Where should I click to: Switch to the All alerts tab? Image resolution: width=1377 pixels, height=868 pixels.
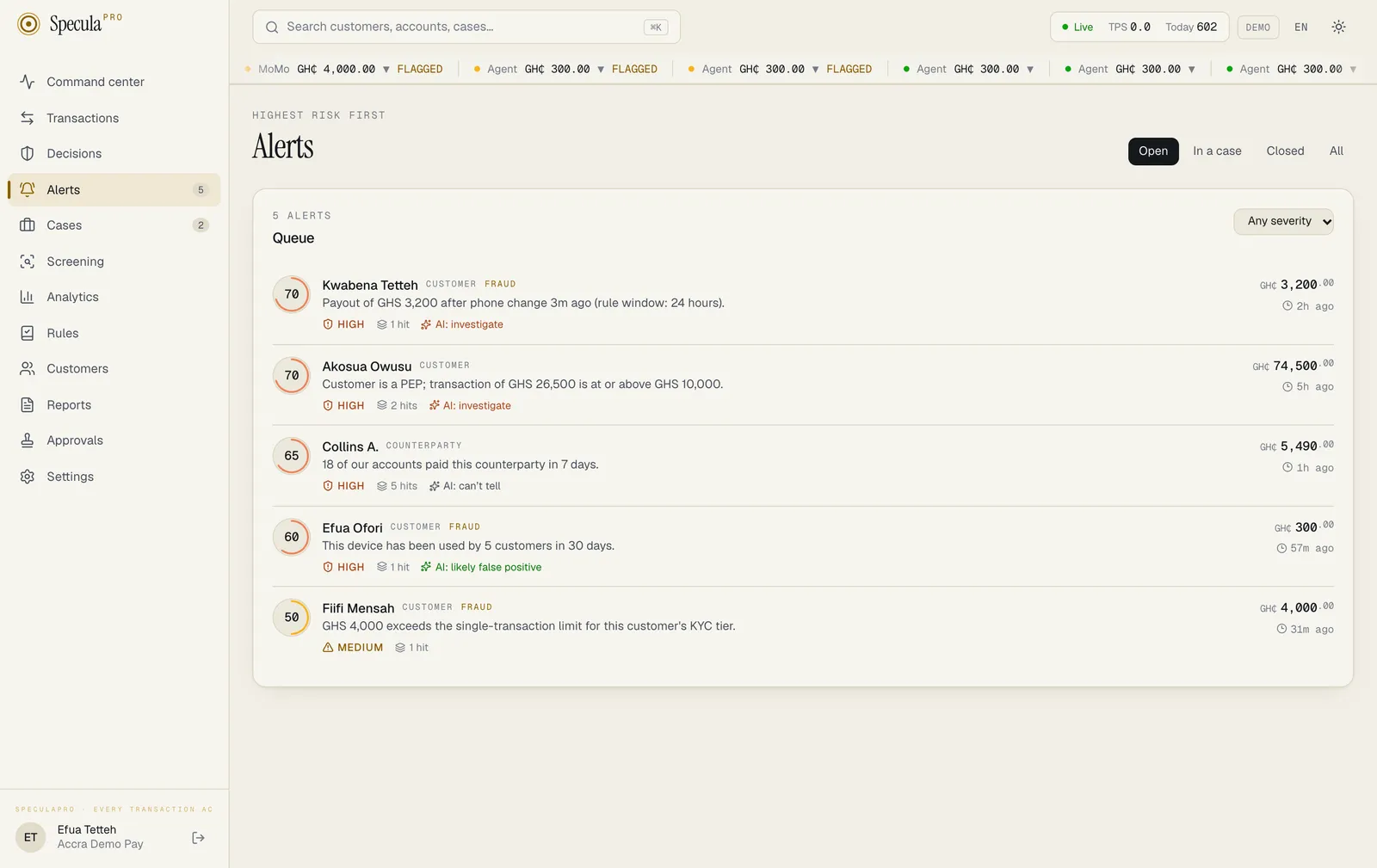1336,151
